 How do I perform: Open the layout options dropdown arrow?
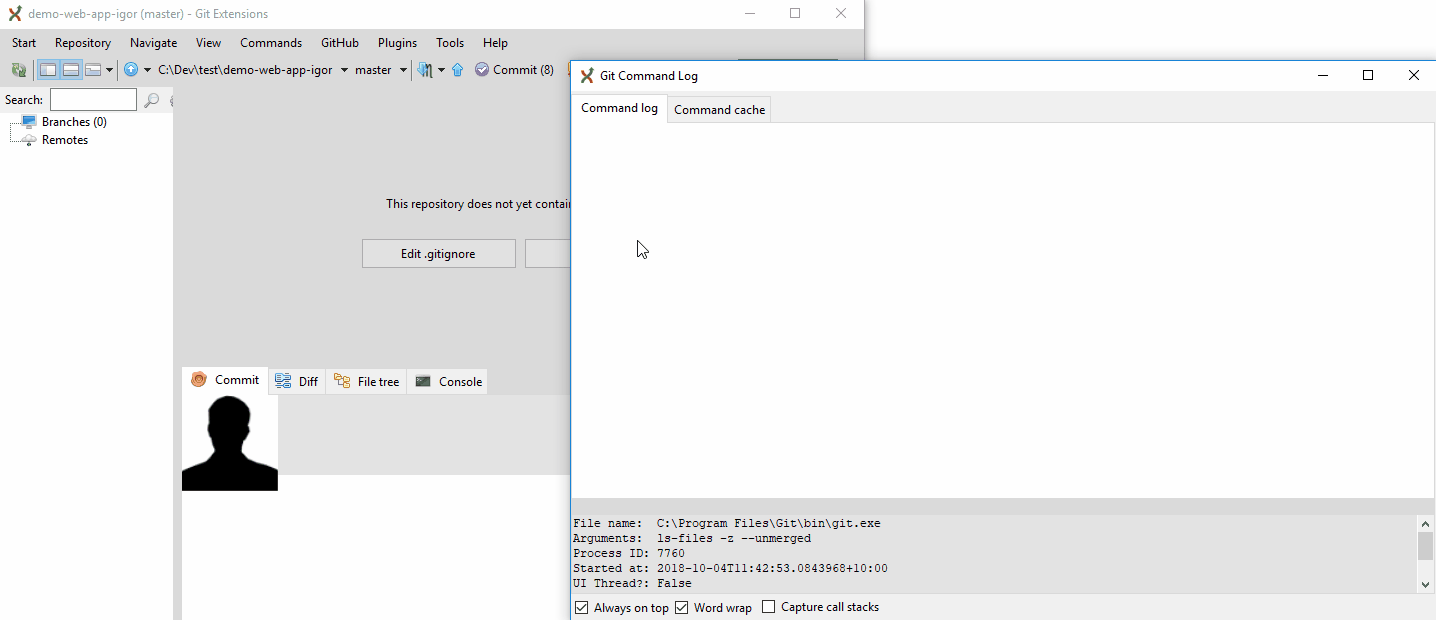point(110,69)
